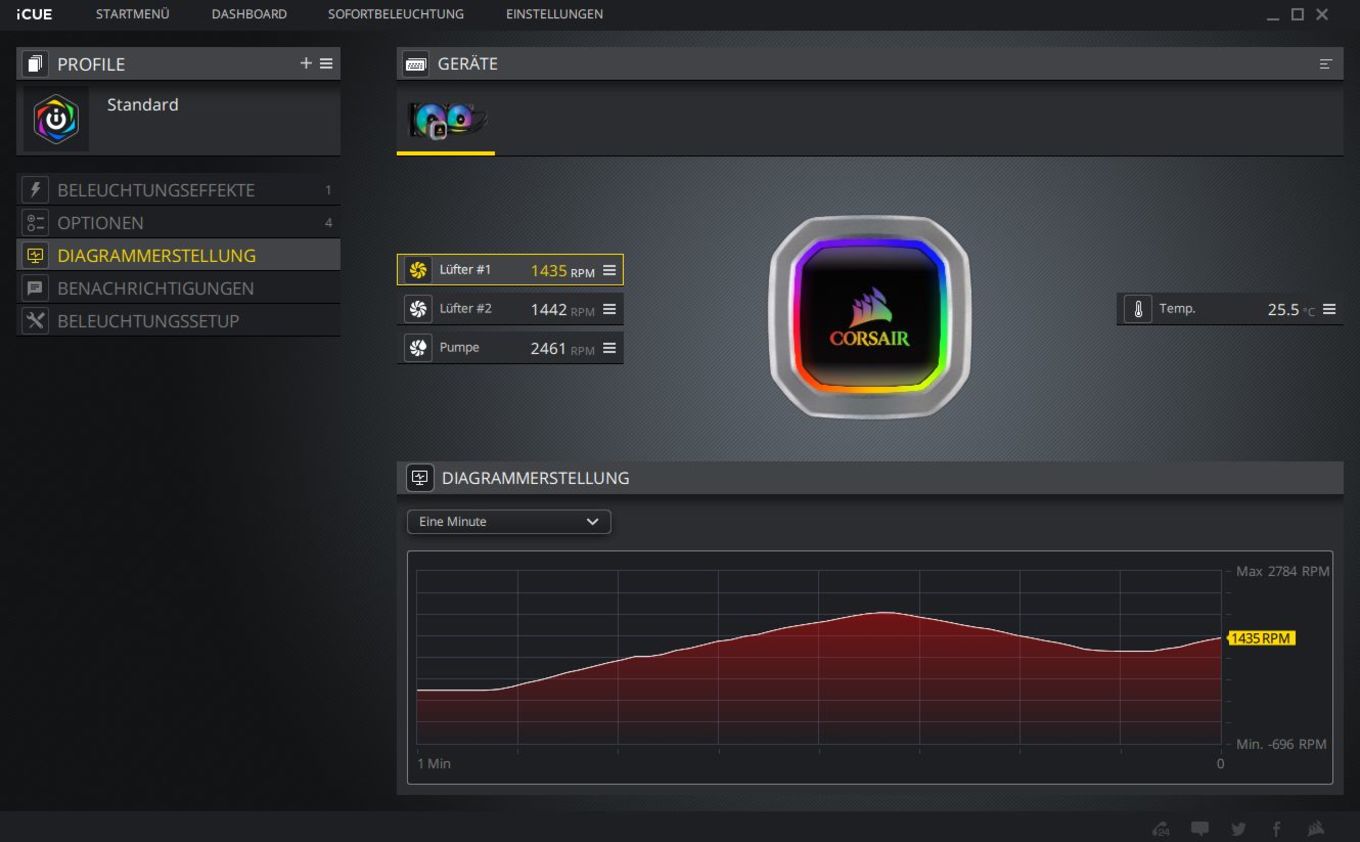Open the Facebook link in footer

tap(1277, 829)
